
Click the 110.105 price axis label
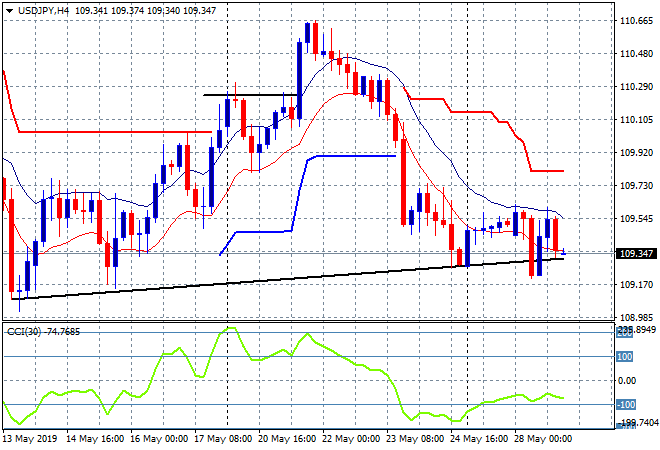(x=636, y=120)
